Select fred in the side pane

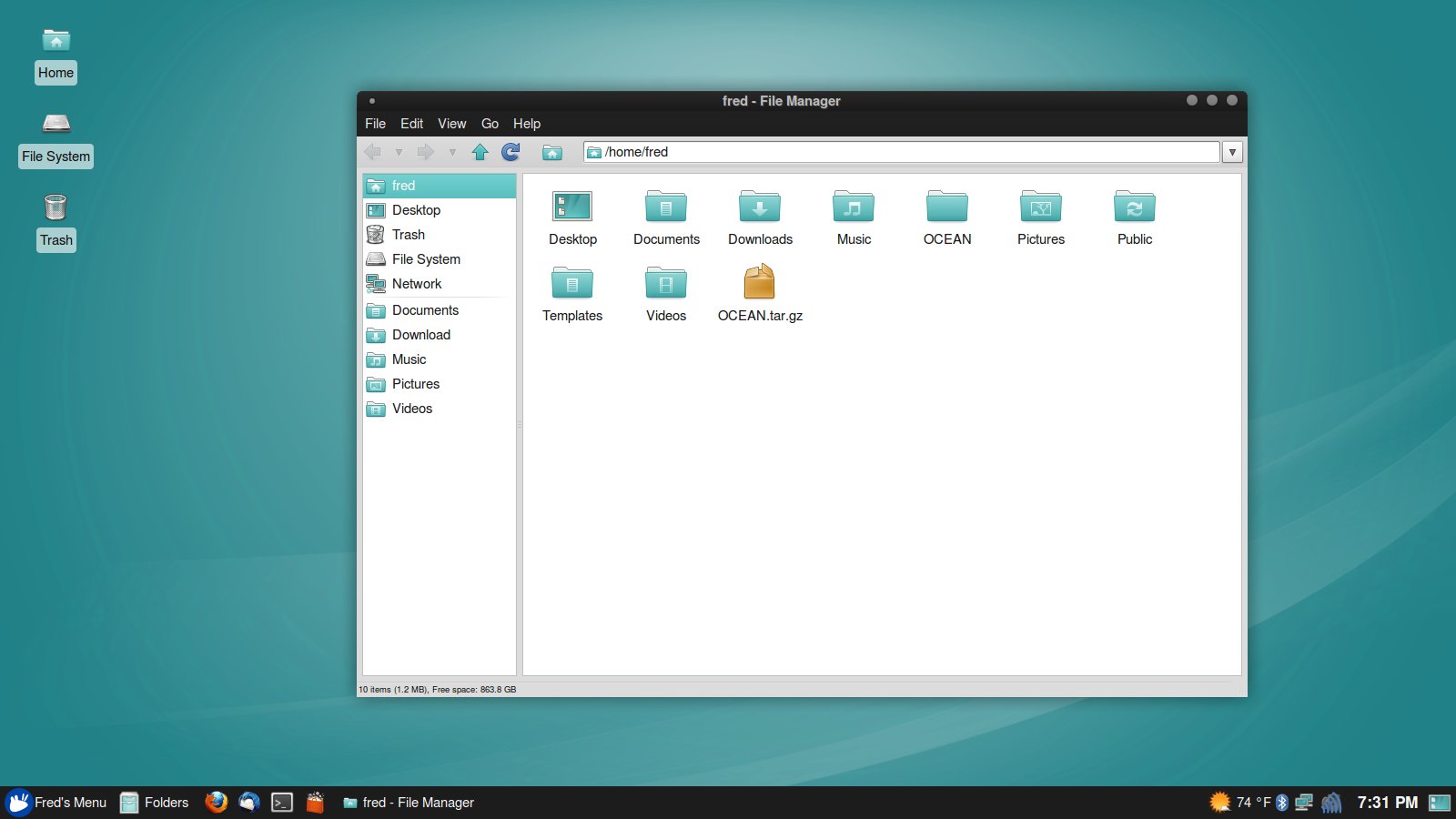(440, 186)
